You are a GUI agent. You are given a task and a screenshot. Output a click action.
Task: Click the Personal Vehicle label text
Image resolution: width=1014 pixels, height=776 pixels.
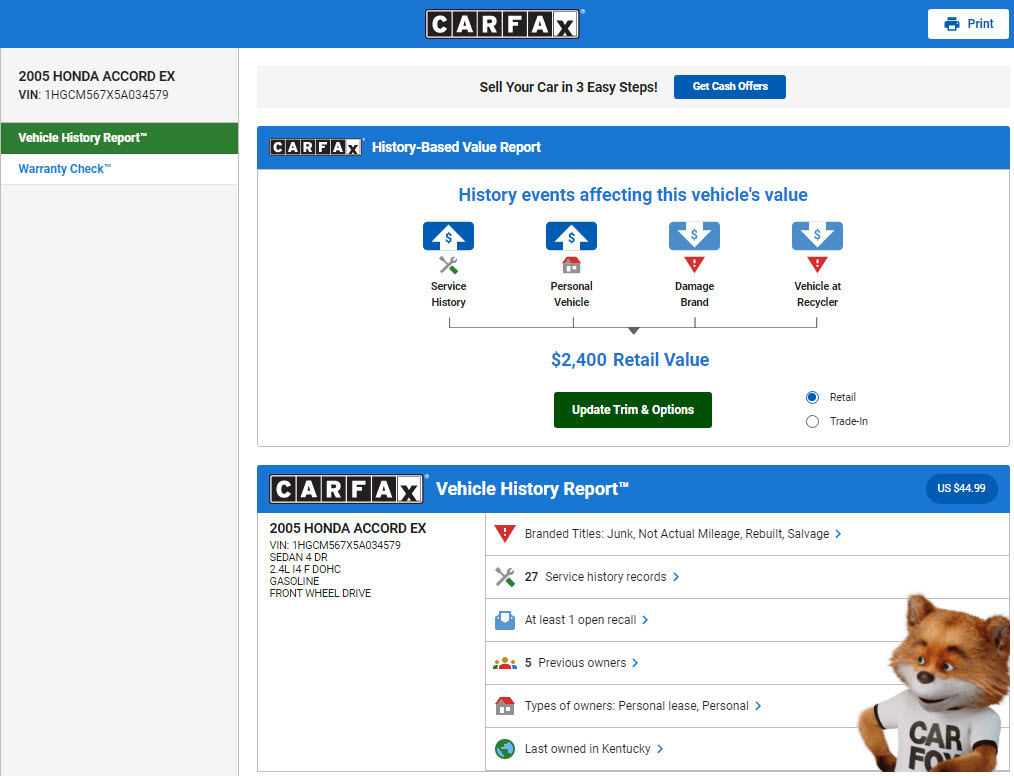click(571, 294)
